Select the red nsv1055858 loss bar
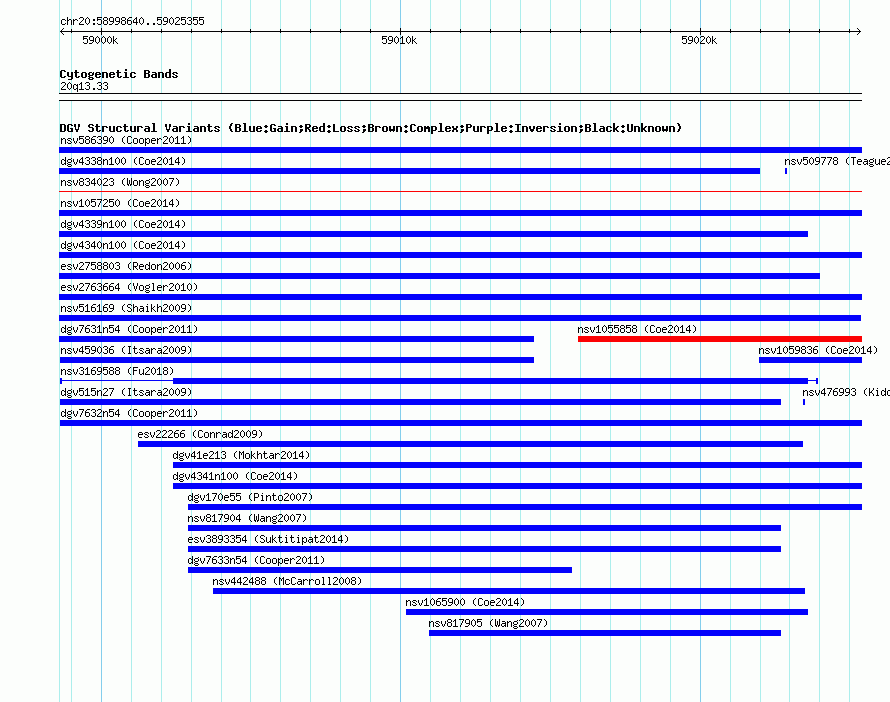 pos(720,339)
